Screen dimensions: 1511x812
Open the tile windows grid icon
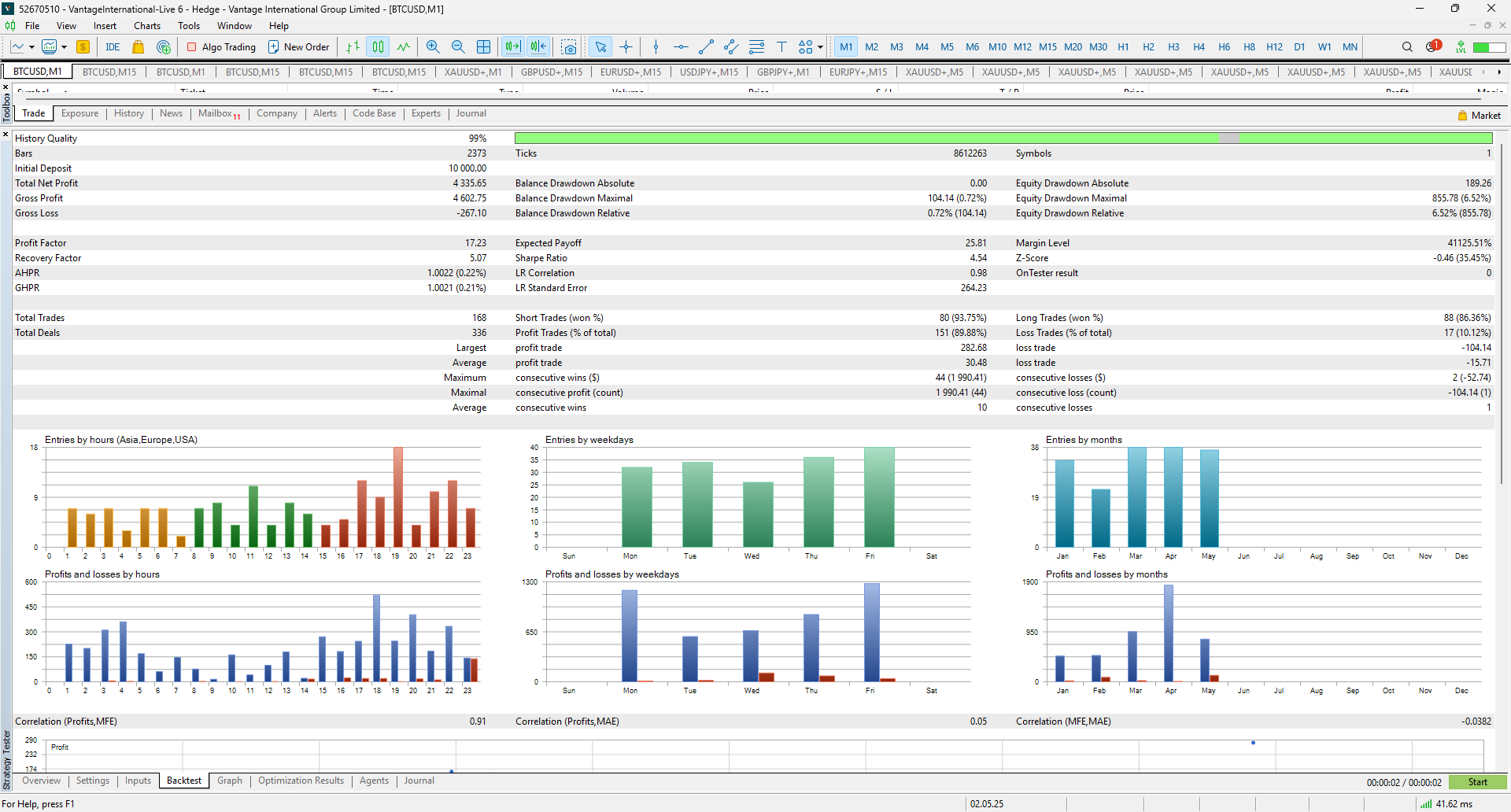pos(484,47)
